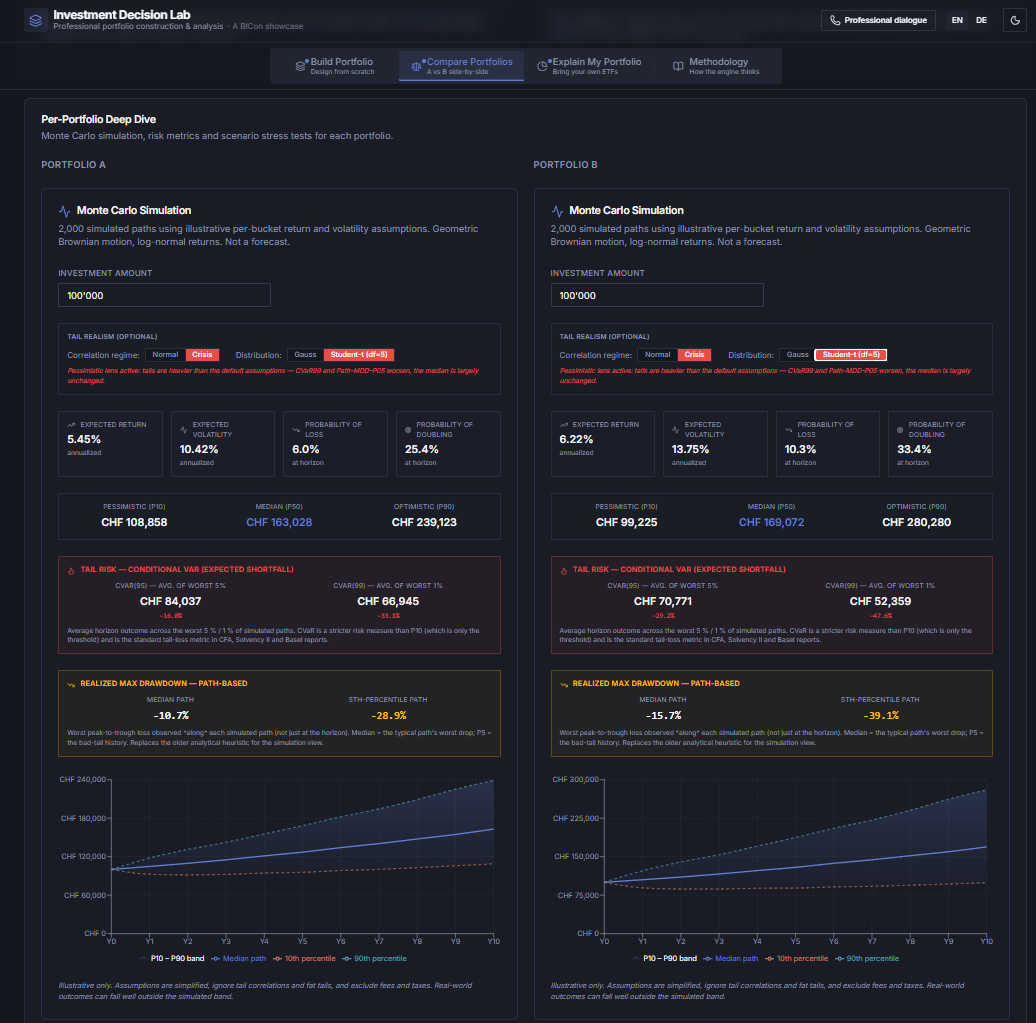1036x1023 pixels.
Task: Select Gauss distribution for Portfolio A
Action: coord(305,355)
